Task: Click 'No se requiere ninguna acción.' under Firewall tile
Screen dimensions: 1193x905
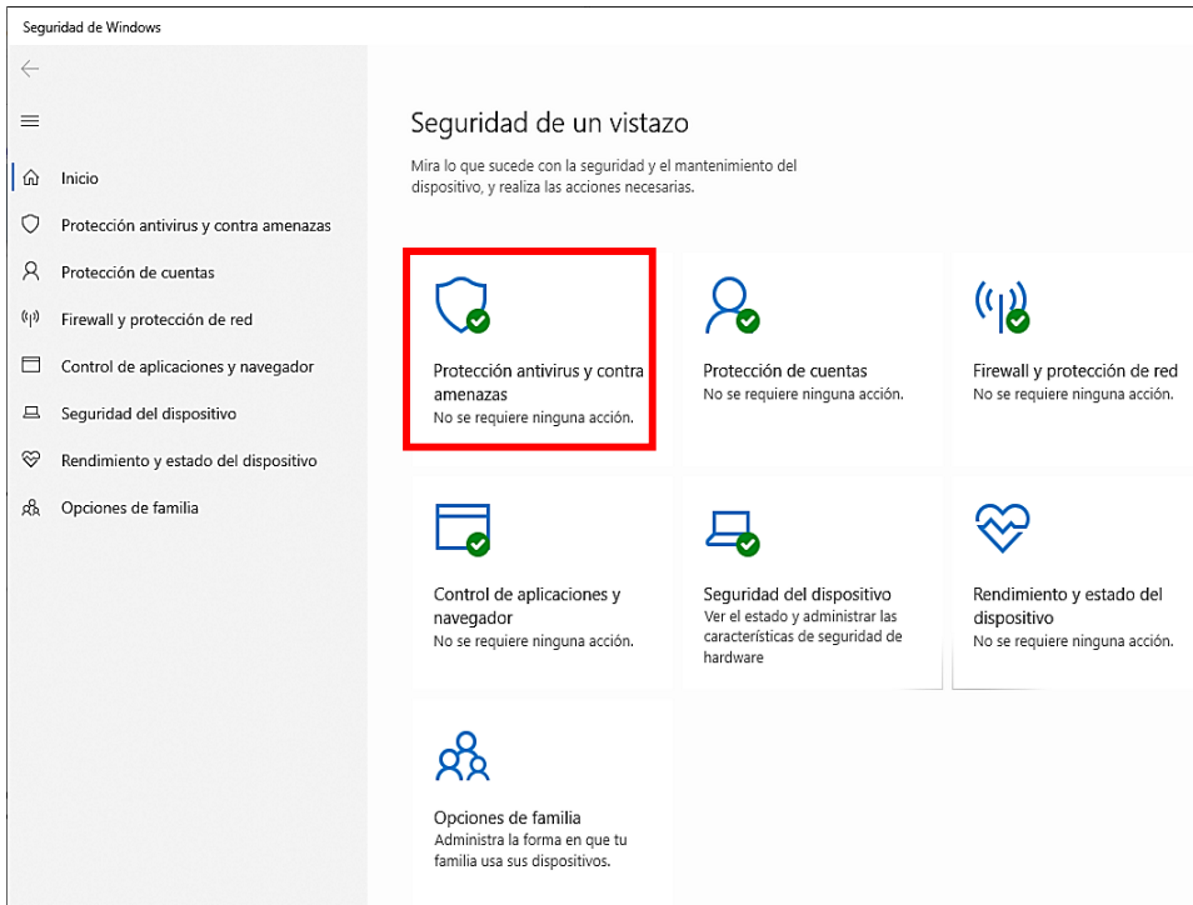Action: (x=1074, y=394)
